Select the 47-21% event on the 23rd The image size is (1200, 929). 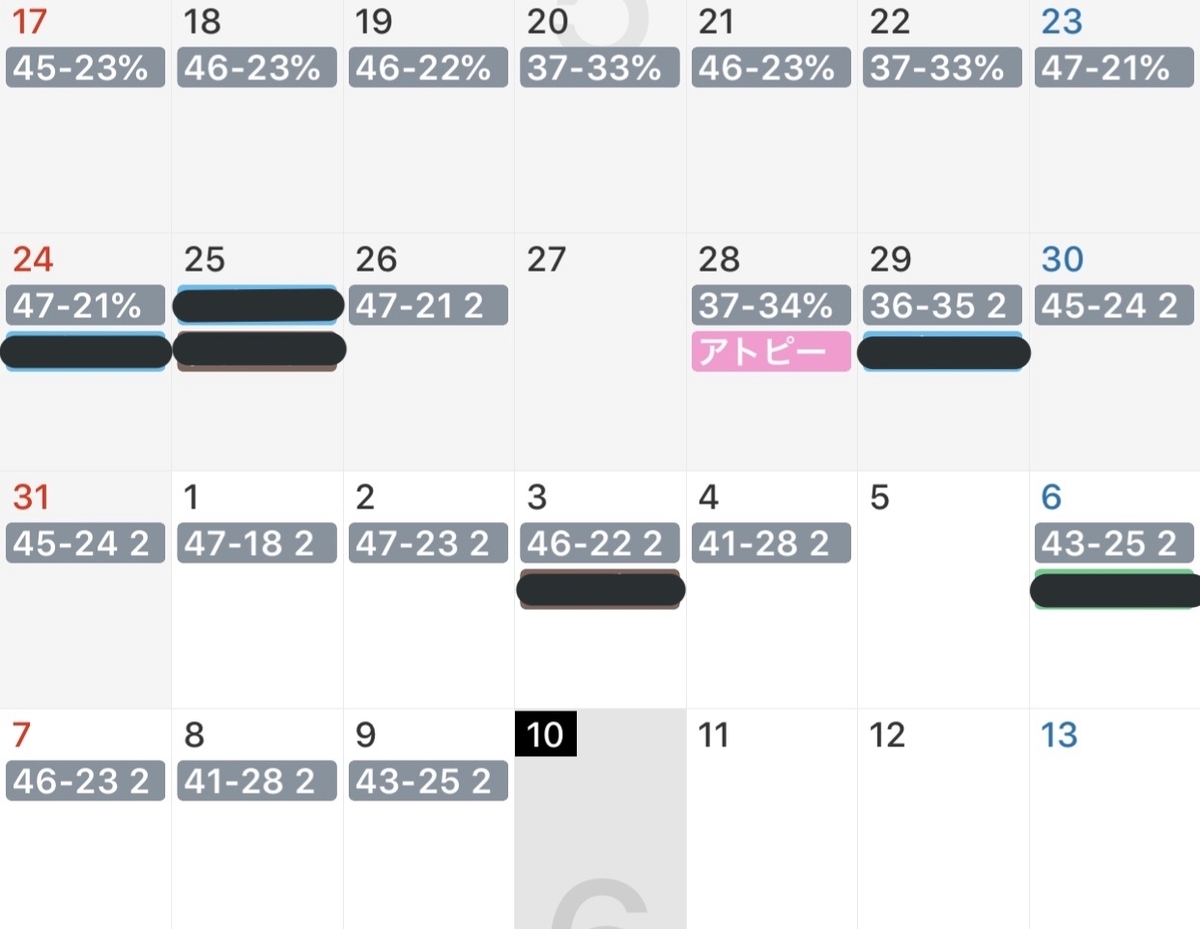tap(1114, 68)
